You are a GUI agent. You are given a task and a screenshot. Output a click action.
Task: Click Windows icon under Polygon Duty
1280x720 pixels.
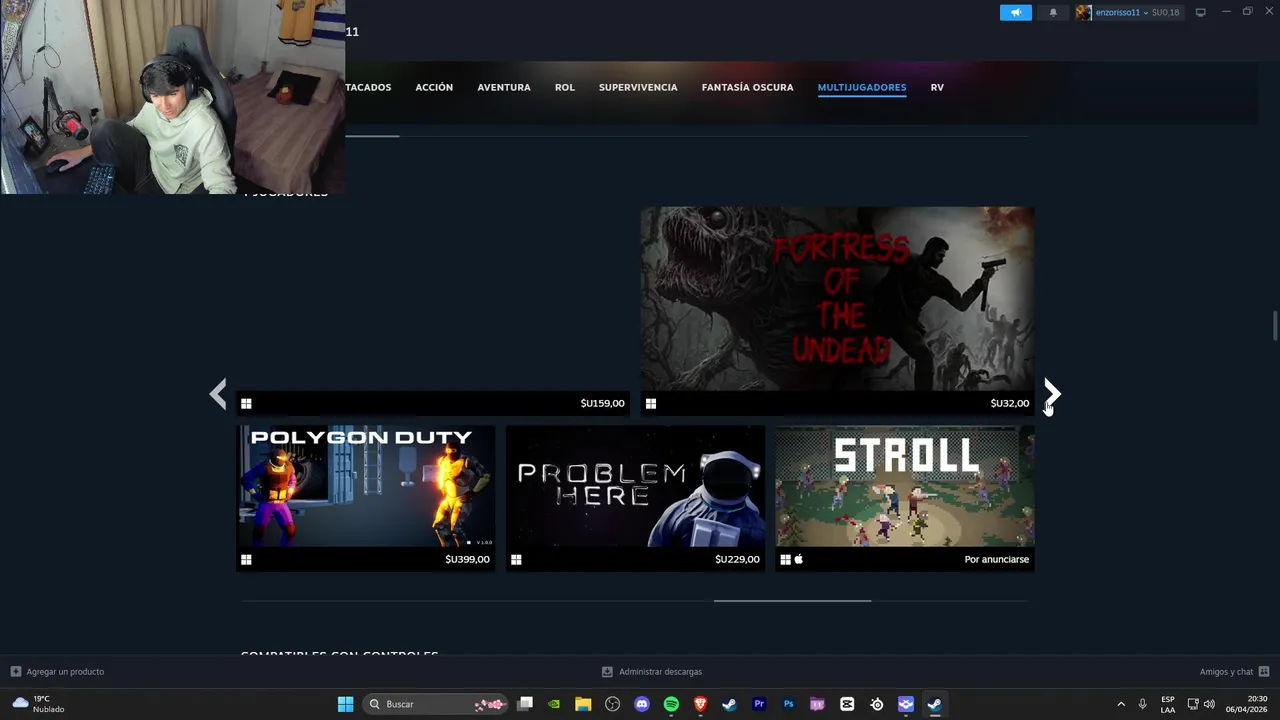pyautogui.click(x=246, y=560)
